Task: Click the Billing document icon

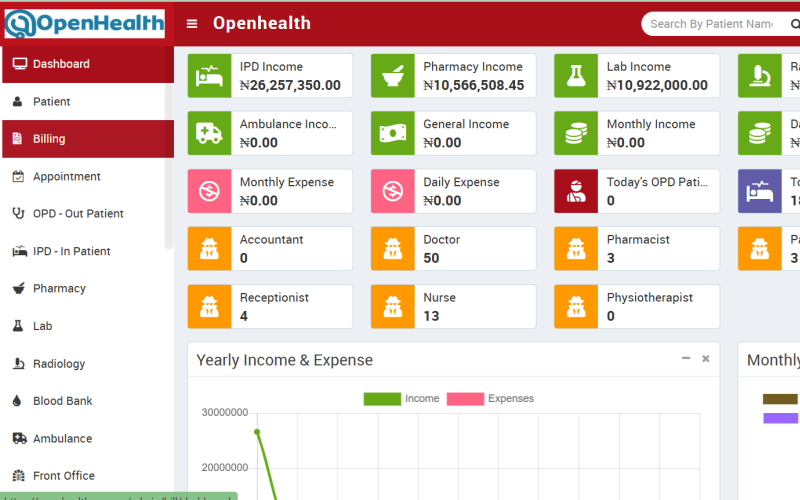Action: [17, 138]
